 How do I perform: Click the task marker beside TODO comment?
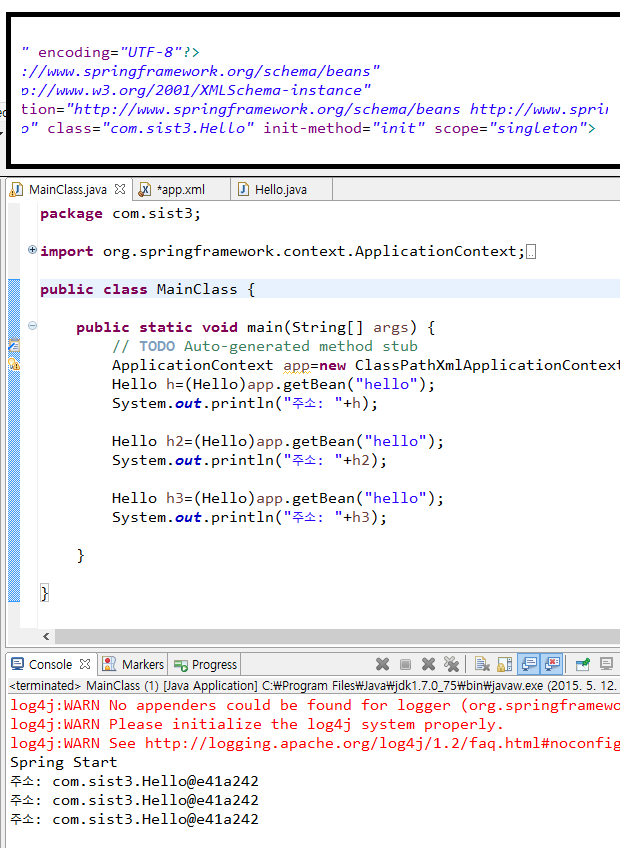[14, 346]
